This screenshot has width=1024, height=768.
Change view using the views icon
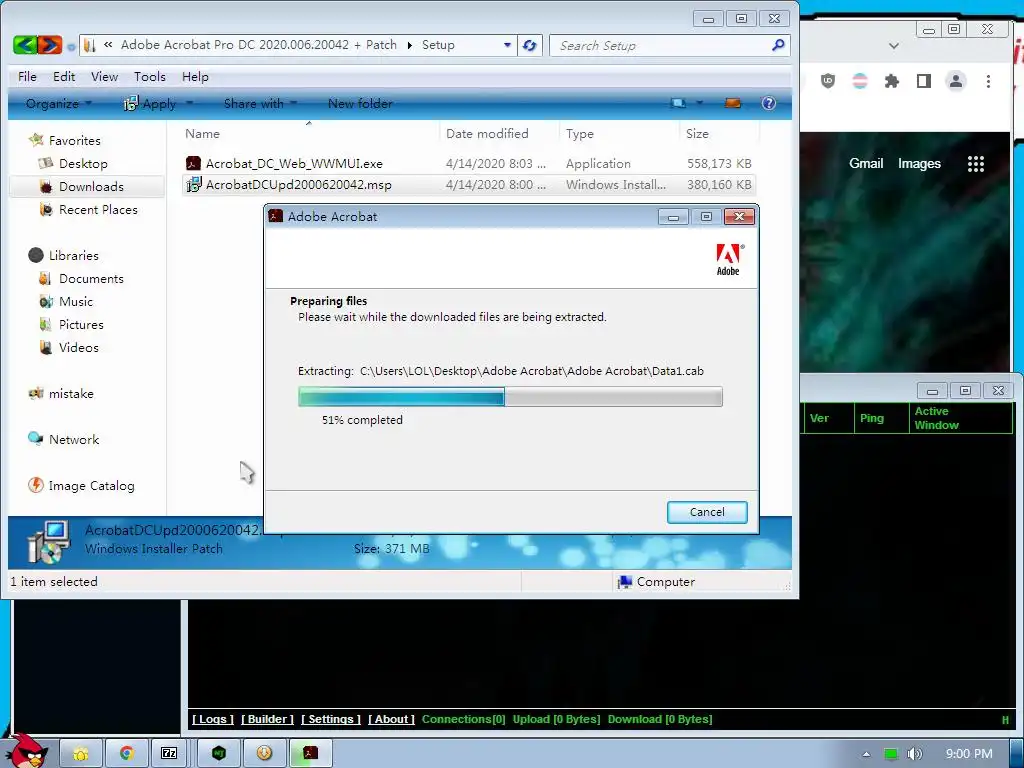[x=679, y=103]
